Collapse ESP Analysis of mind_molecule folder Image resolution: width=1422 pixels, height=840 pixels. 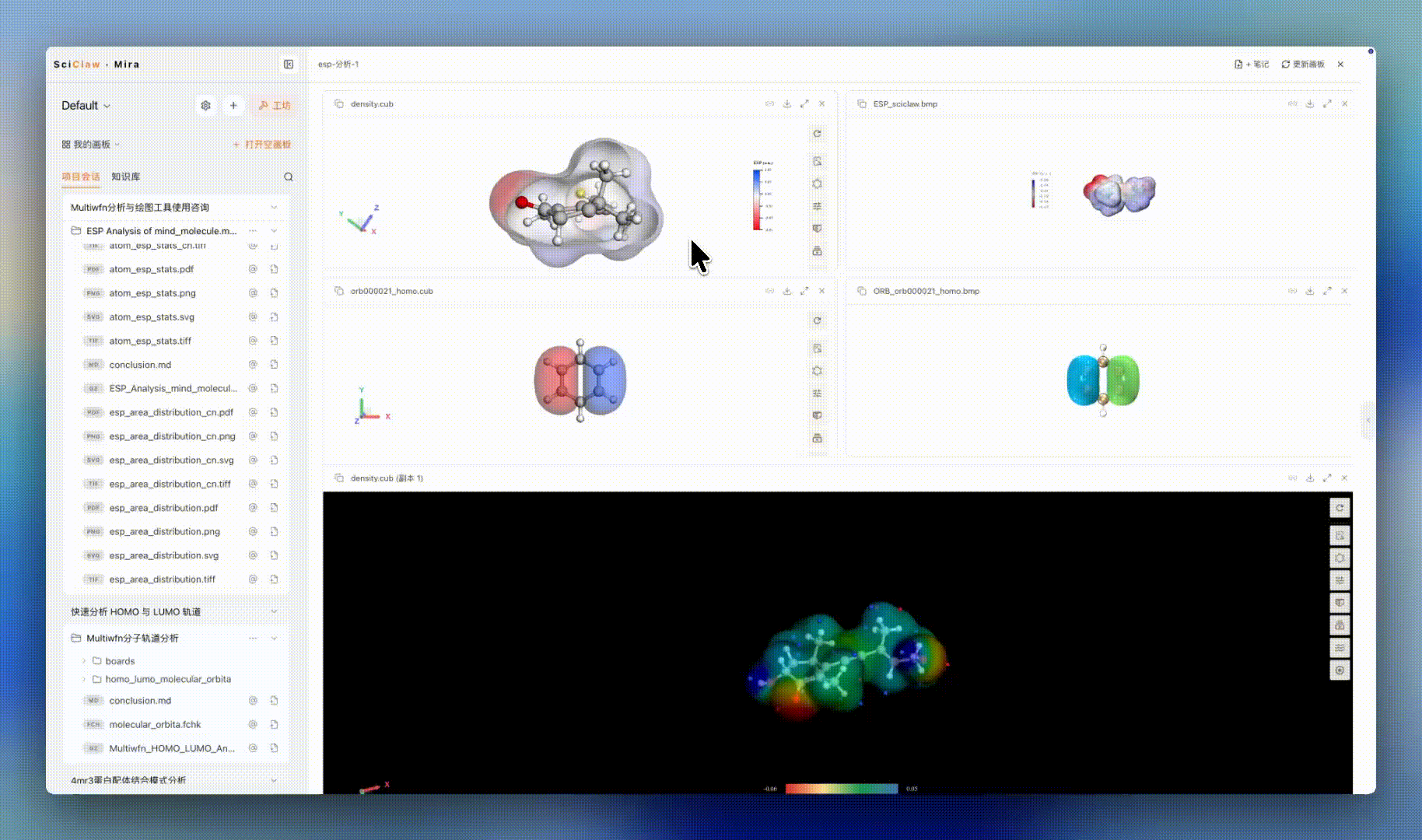pos(274,231)
